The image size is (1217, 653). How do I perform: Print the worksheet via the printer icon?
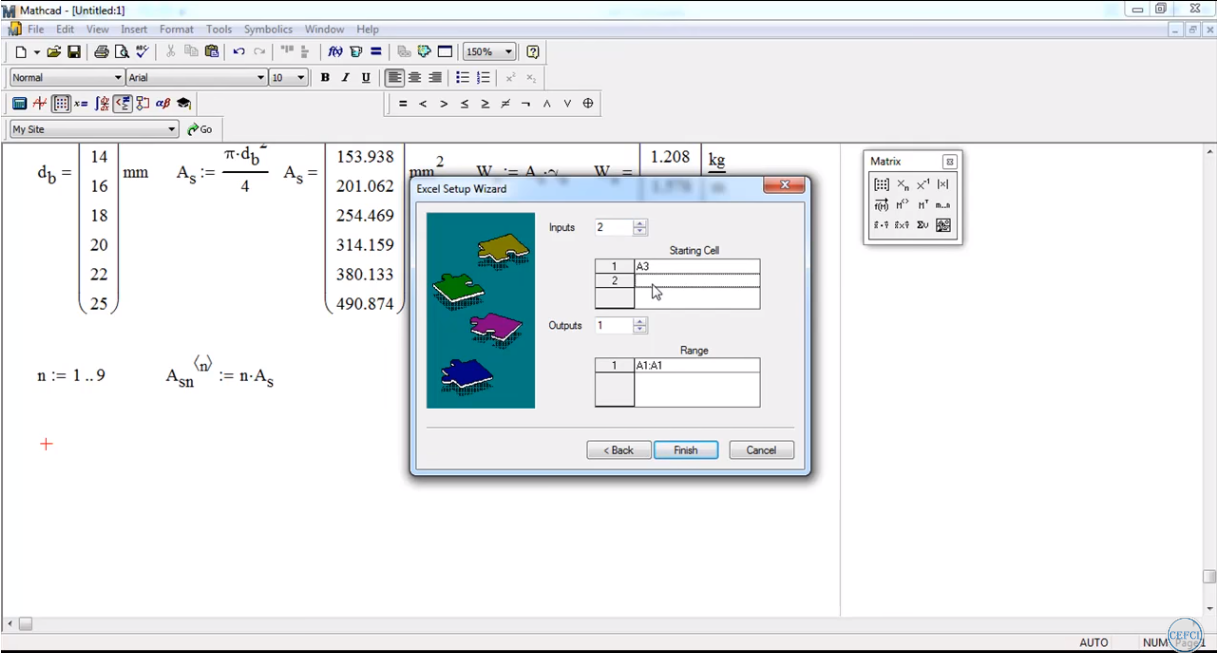pos(101,52)
